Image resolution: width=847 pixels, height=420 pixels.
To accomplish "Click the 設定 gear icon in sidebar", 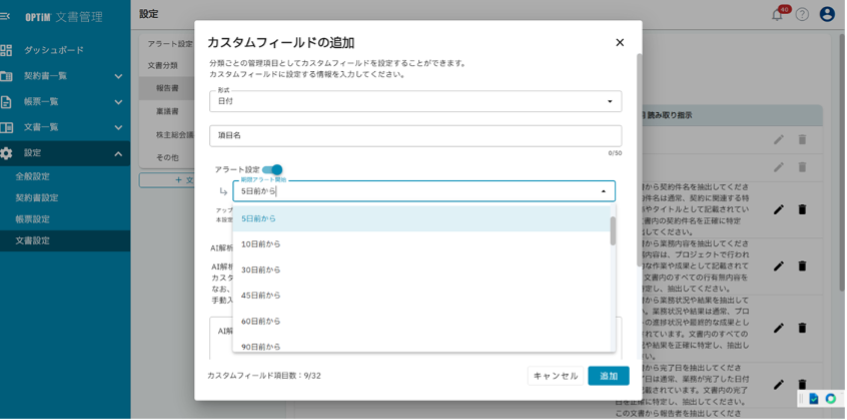I will pyautogui.click(x=7, y=153).
